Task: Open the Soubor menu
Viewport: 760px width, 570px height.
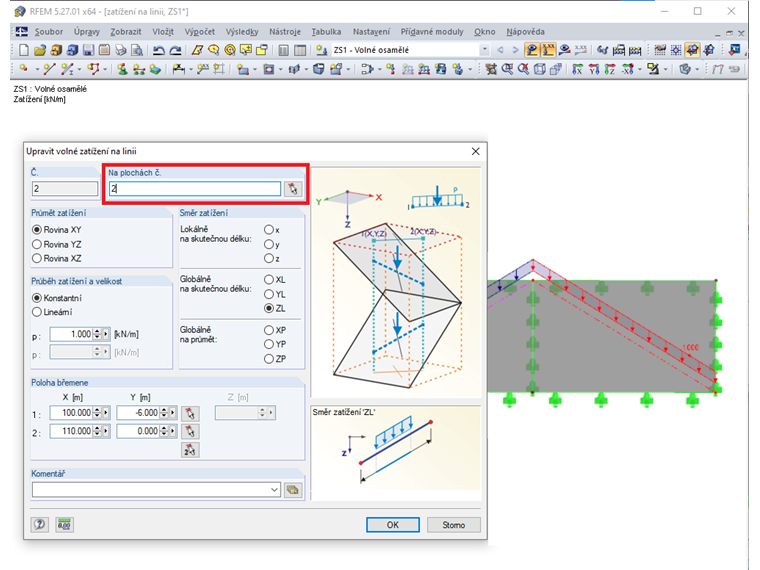Action: [x=49, y=32]
